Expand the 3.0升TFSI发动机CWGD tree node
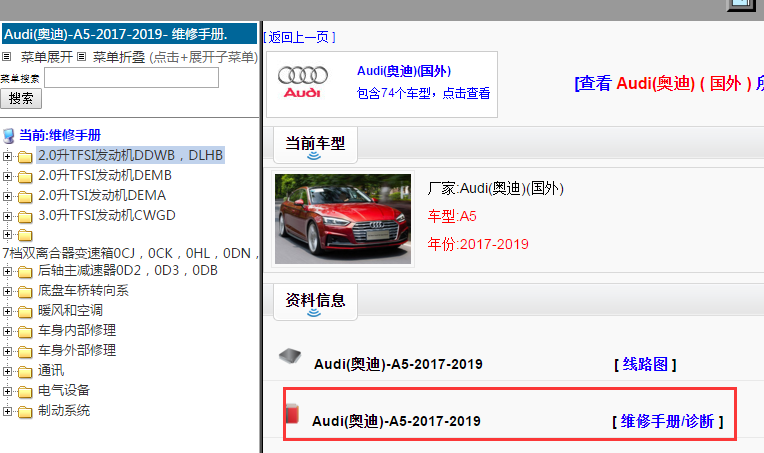 point(7,216)
